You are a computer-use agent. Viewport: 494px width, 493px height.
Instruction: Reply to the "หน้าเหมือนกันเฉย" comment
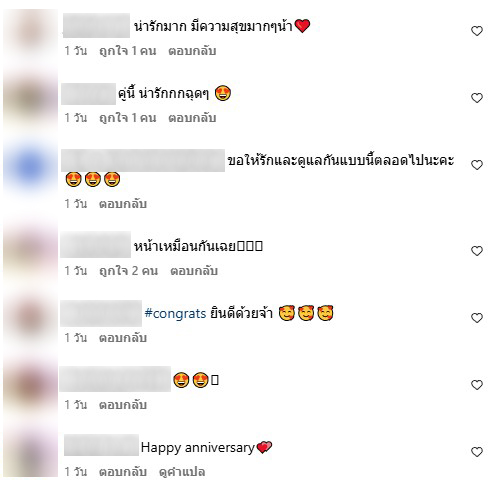pyautogui.click(x=194, y=271)
